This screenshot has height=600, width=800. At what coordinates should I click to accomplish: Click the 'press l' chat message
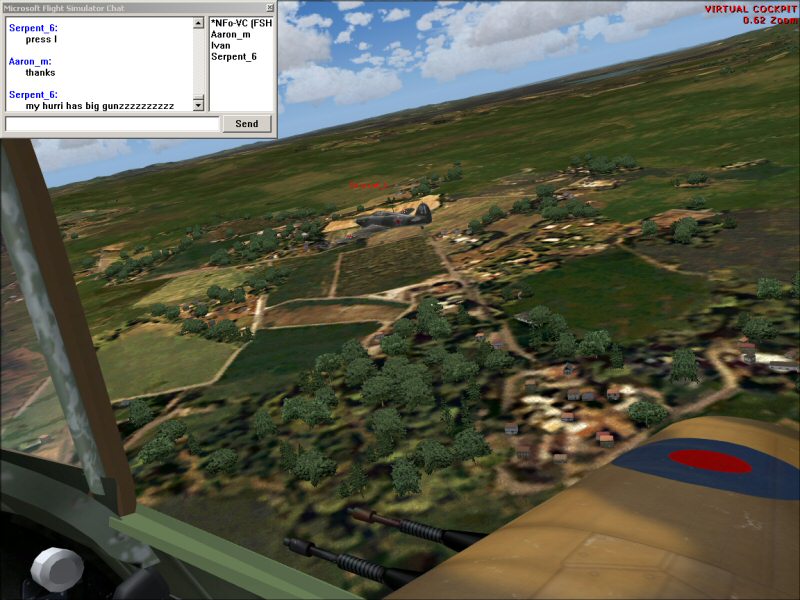point(41,39)
